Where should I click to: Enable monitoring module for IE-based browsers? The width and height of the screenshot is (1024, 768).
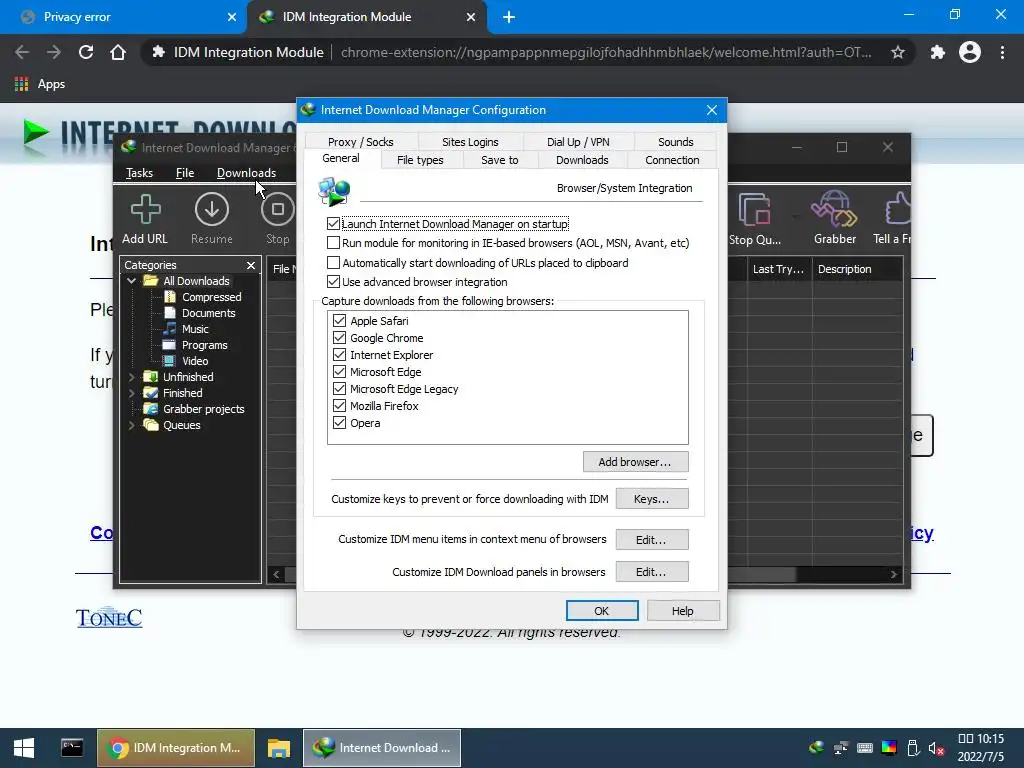(333, 243)
